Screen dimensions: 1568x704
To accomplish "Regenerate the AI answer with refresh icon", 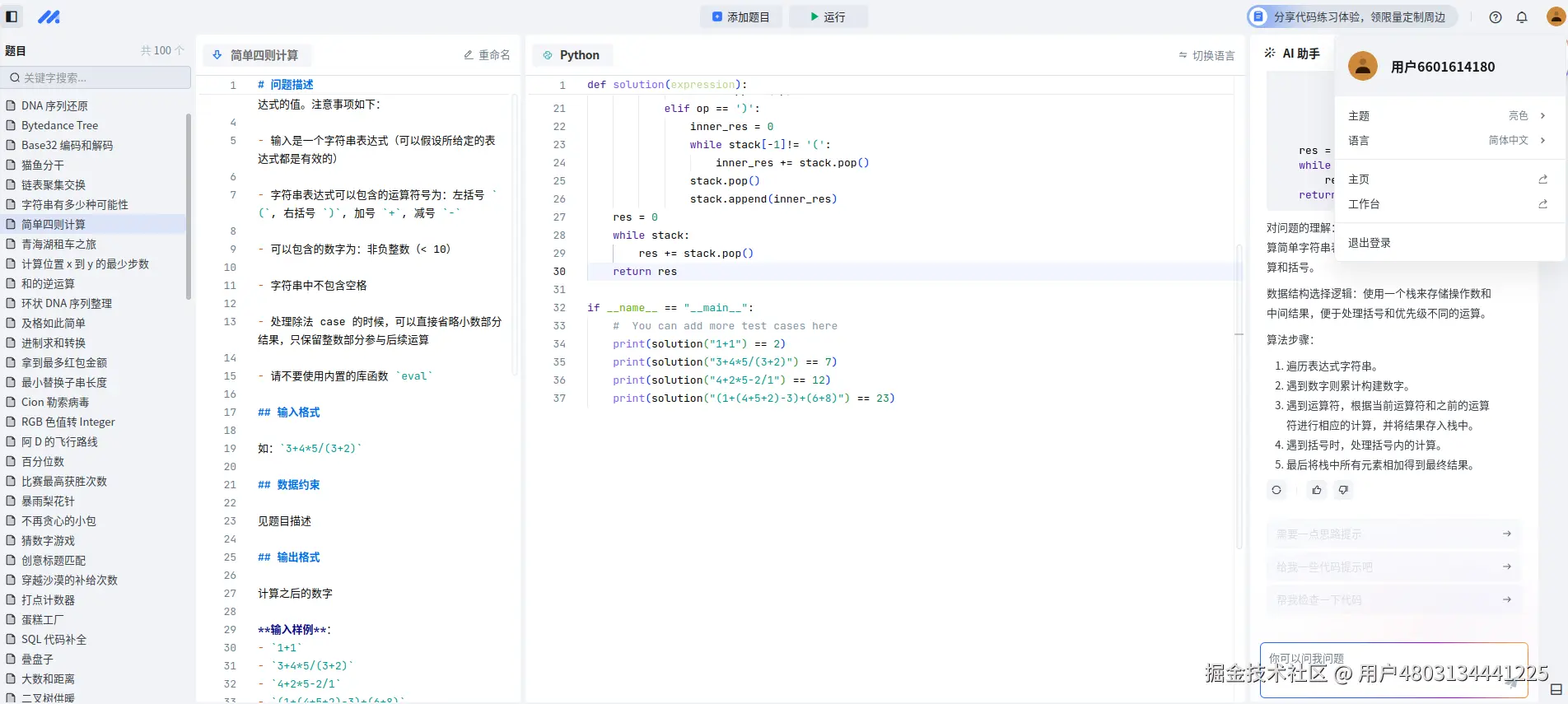I will [x=1276, y=490].
